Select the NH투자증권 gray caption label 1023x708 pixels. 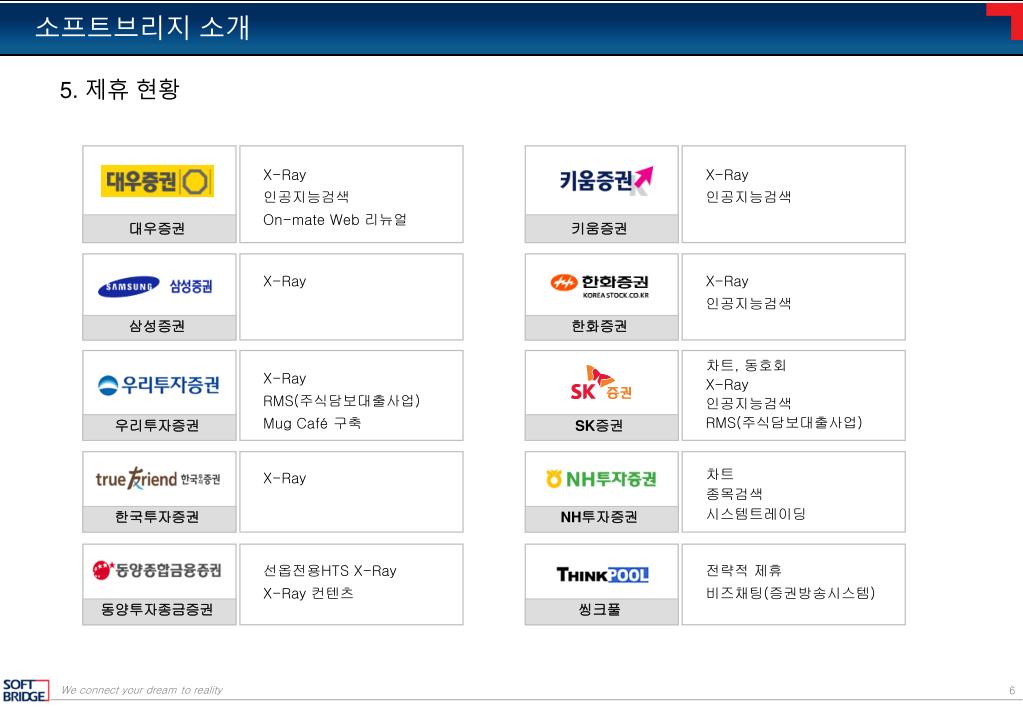(x=602, y=518)
